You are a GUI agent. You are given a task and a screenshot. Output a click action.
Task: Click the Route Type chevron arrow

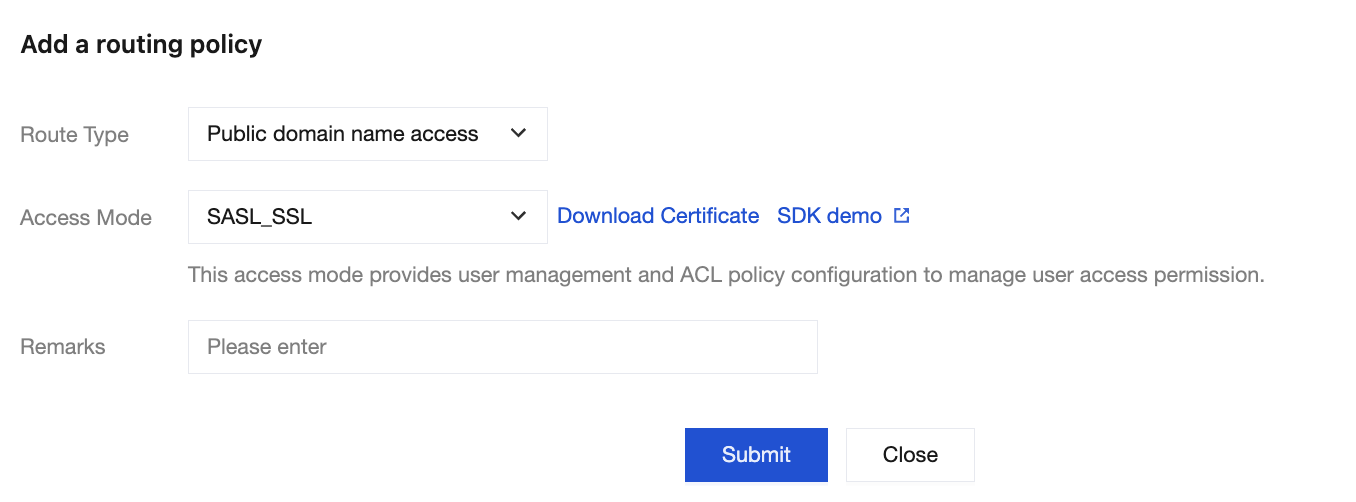518,133
